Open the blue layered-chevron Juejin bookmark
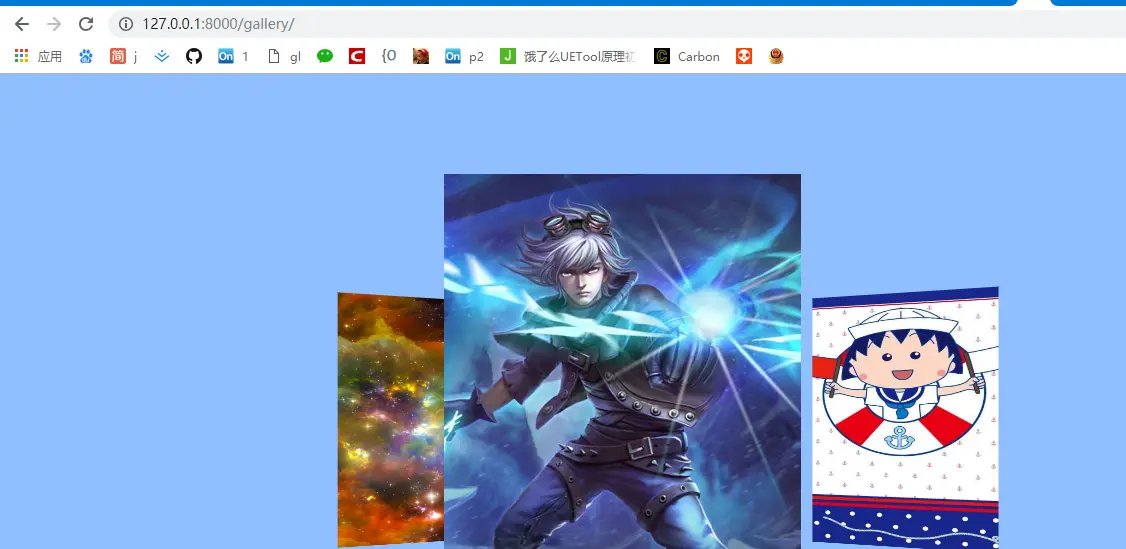 [162, 56]
